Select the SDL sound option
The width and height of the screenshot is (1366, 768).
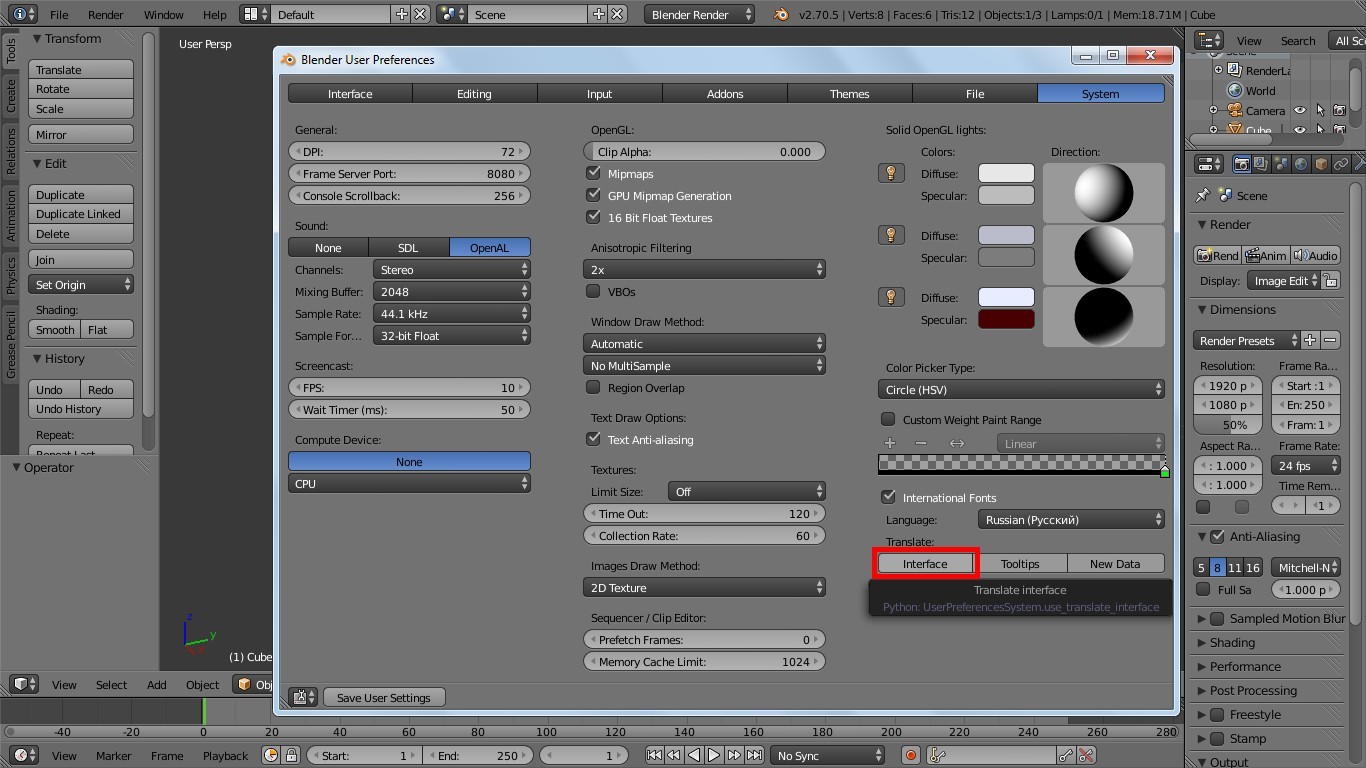[408, 248]
